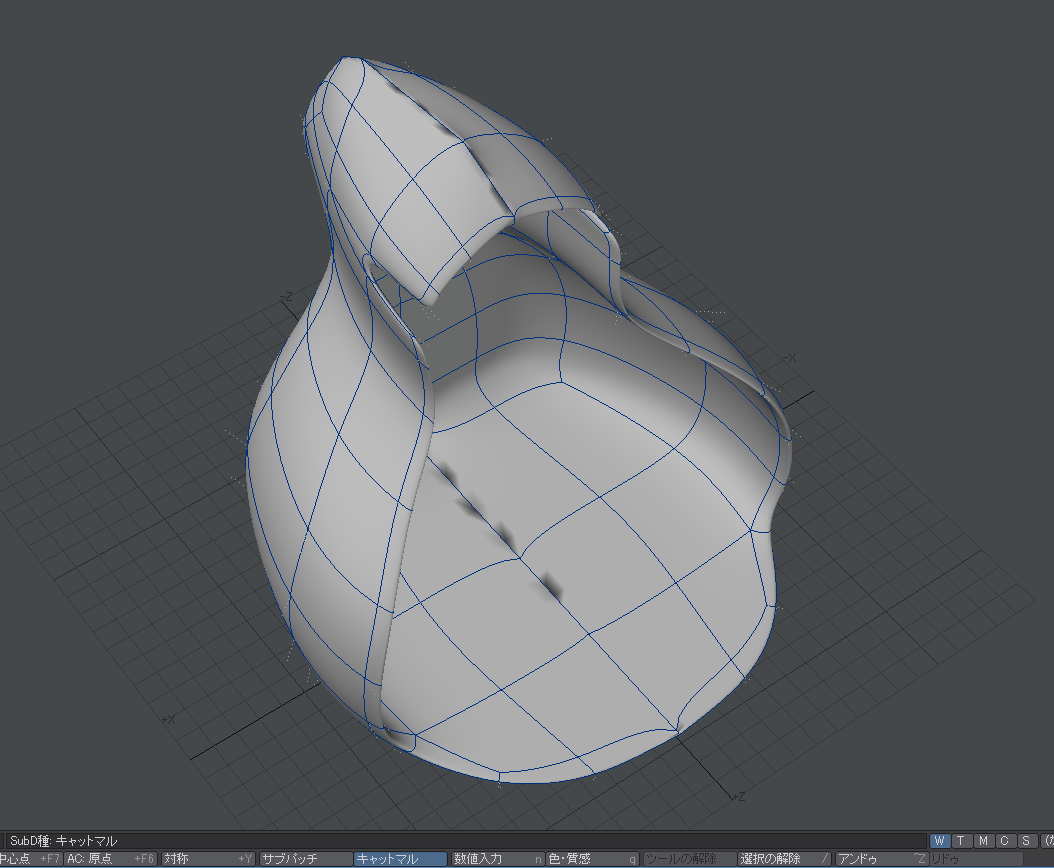
Task: Select the C color map mode
Action: [1004, 840]
